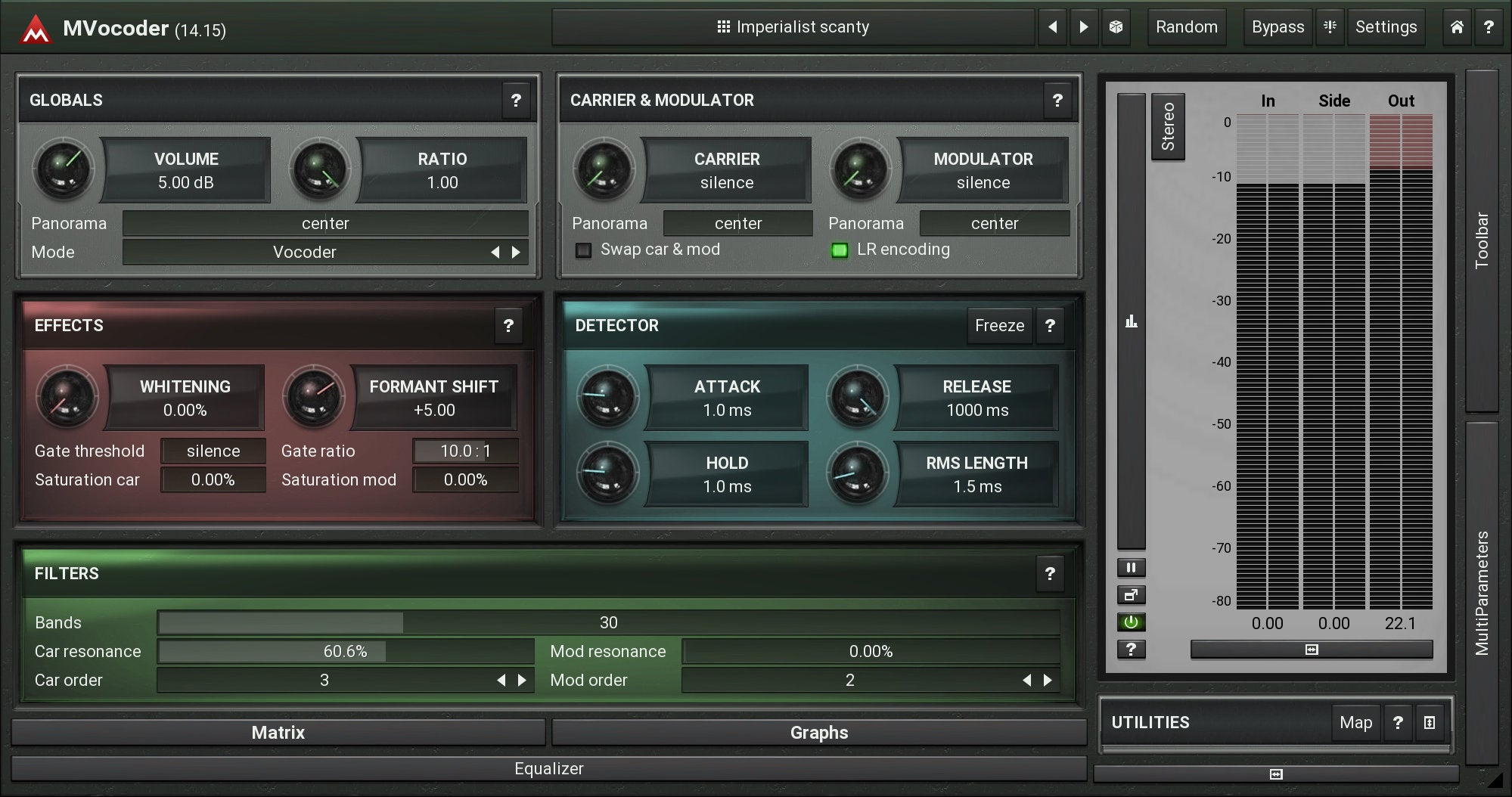Open the Graphs tab

(818, 733)
